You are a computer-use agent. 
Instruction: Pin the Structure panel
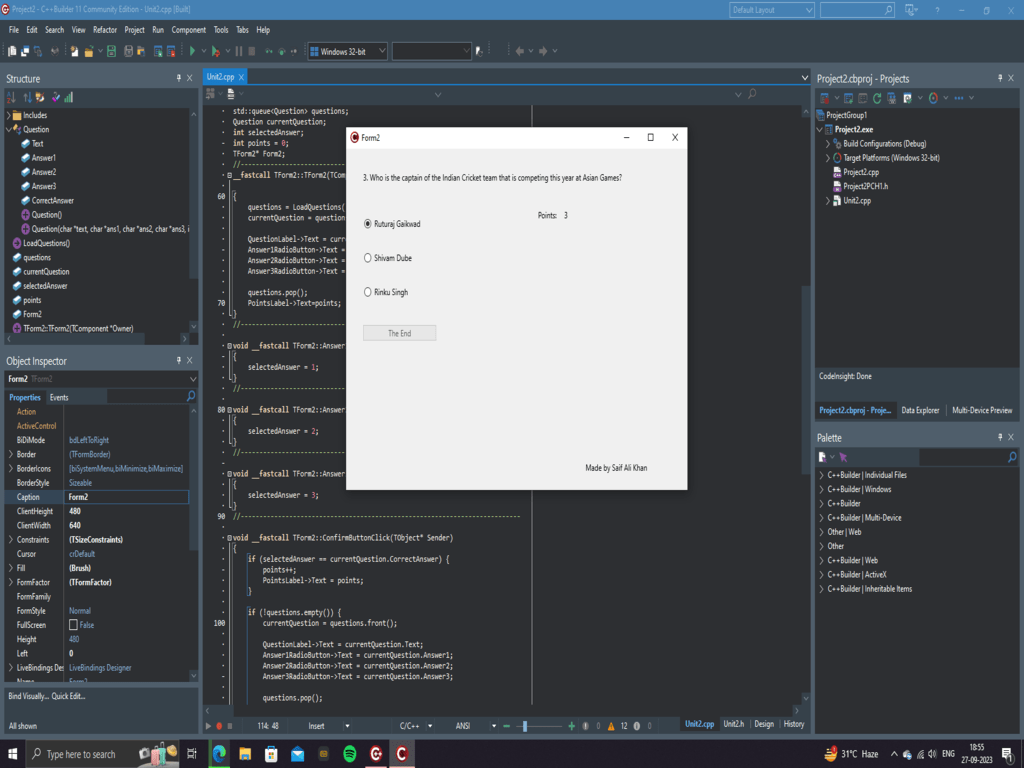(x=178, y=78)
